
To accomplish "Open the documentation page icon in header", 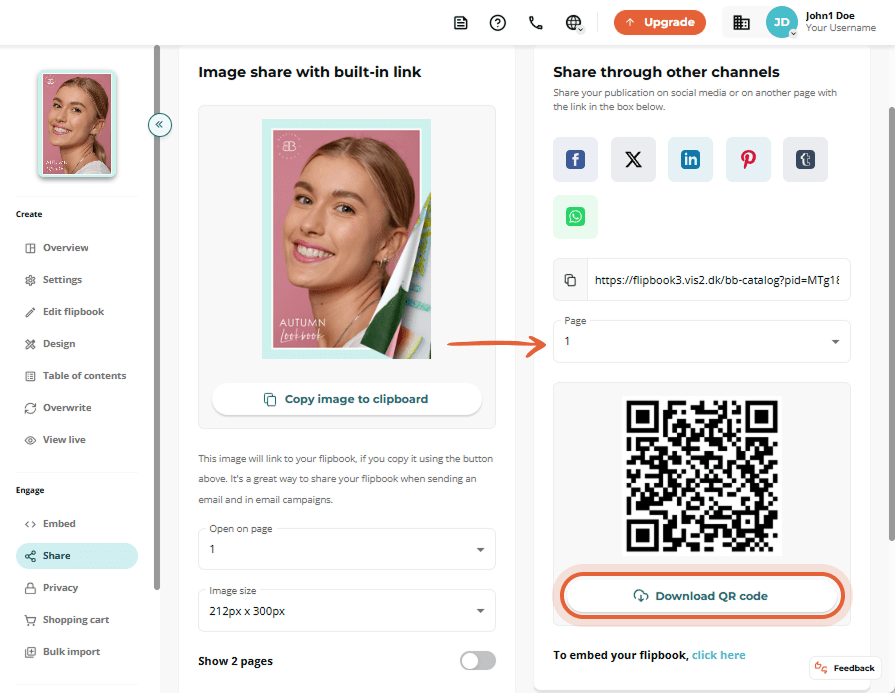I will click(461, 23).
